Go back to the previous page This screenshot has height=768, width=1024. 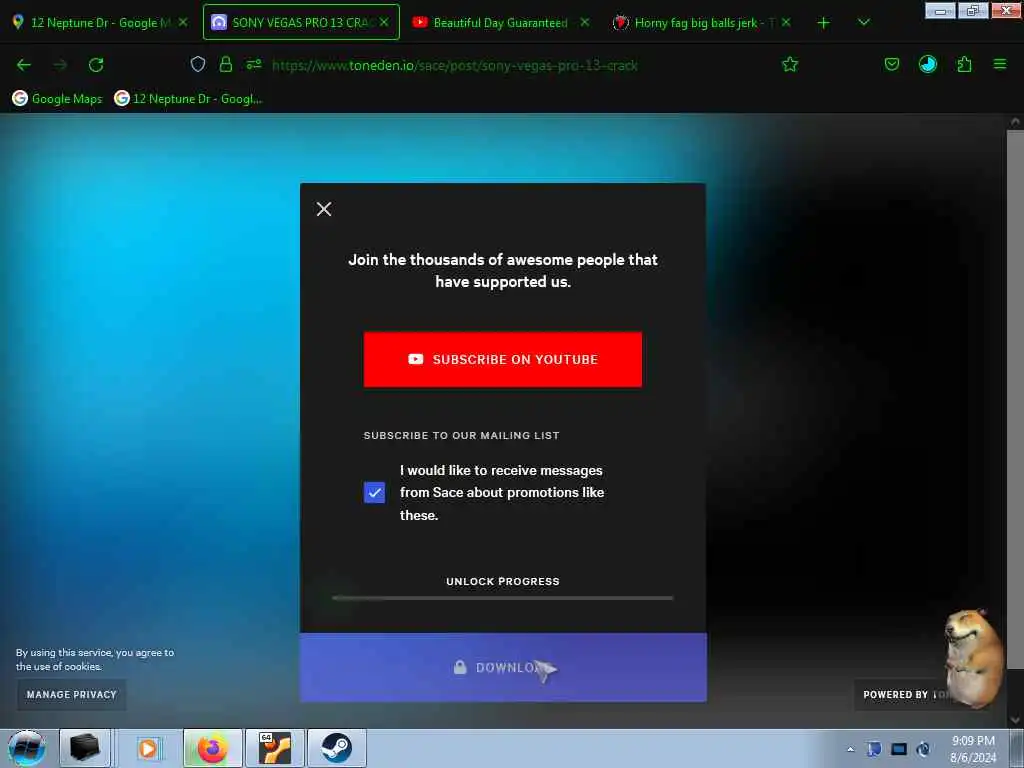click(24, 65)
